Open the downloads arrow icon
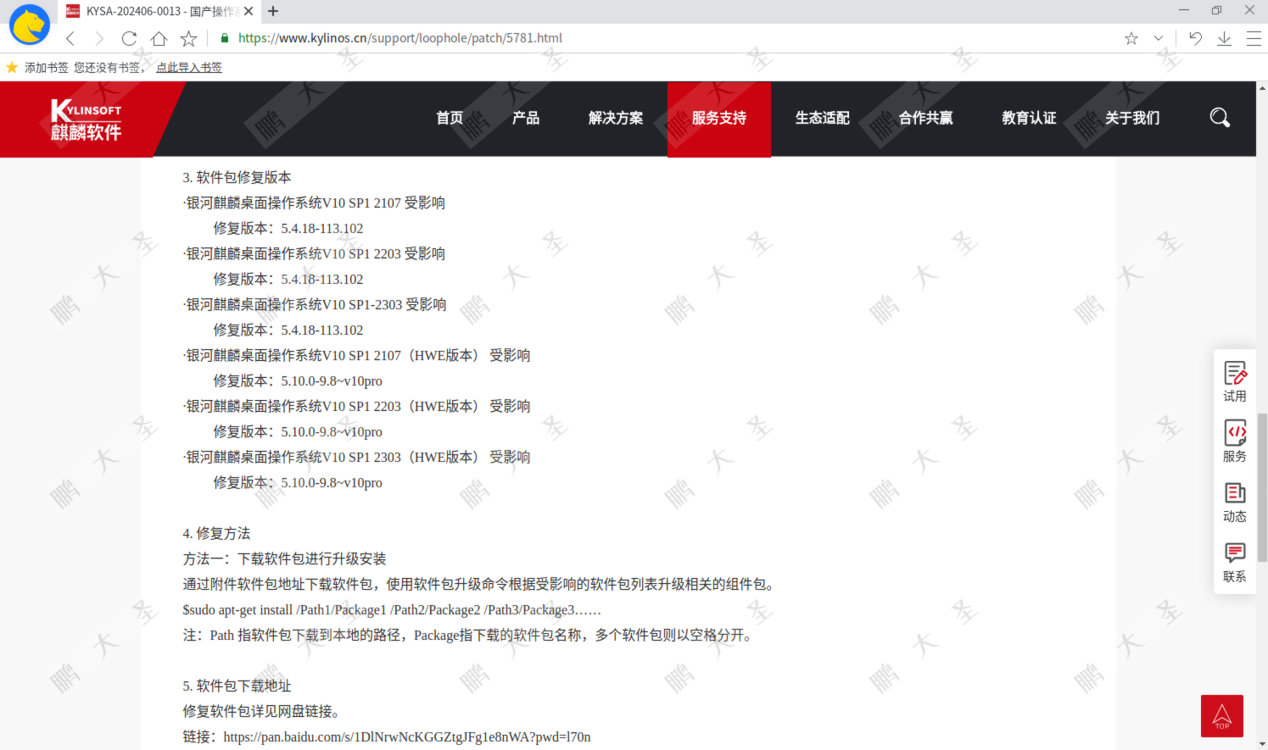This screenshot has width=1268, height=750. pyautogui.click(x=1224, y=38)
